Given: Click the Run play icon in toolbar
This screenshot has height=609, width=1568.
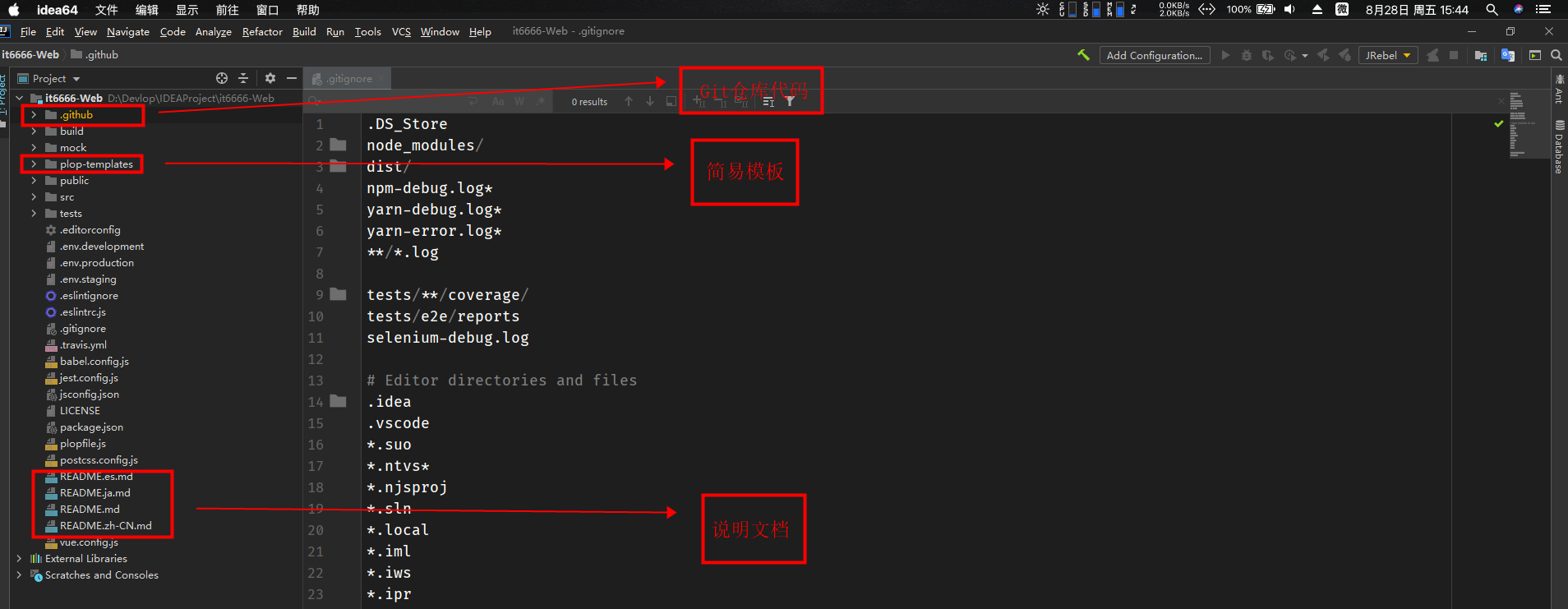Looking at the screenshot, I should pos(1225,55).
